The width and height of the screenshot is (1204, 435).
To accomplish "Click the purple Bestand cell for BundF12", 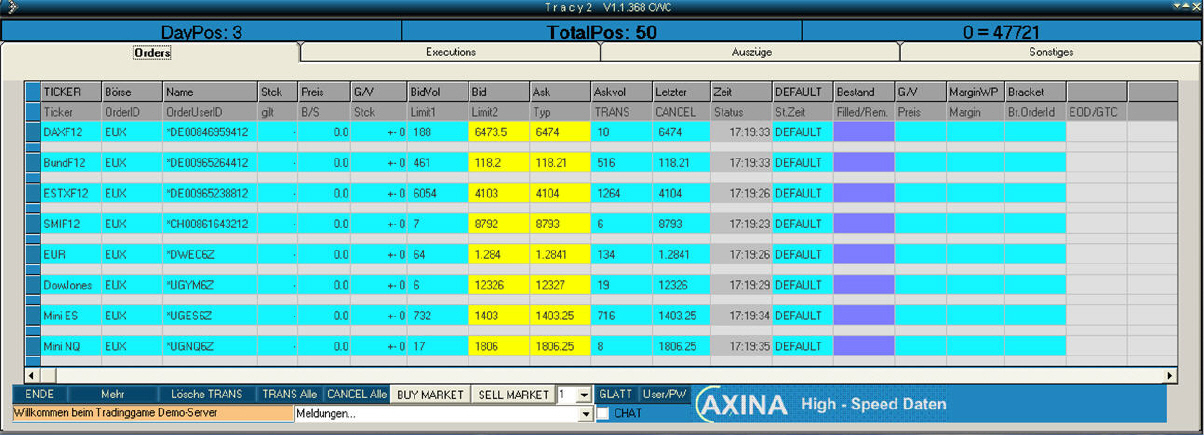I will tap(864, 162).
